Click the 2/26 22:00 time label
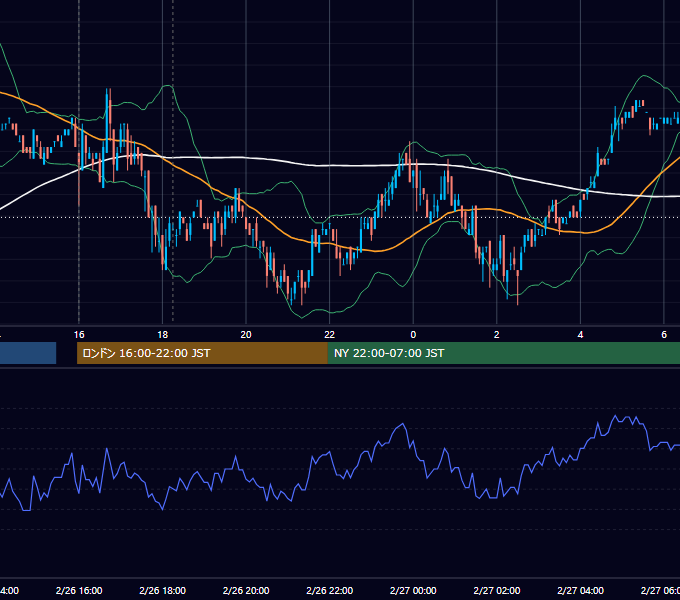 (x=330, y=590)
